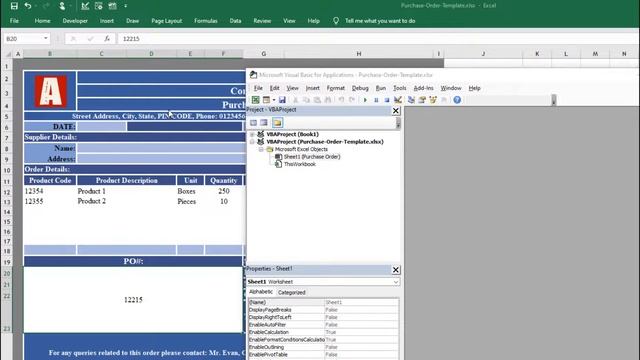
Task: Open Sheet1 Worksheet object dropdown in Properties
Action: (x=395, y=282)
